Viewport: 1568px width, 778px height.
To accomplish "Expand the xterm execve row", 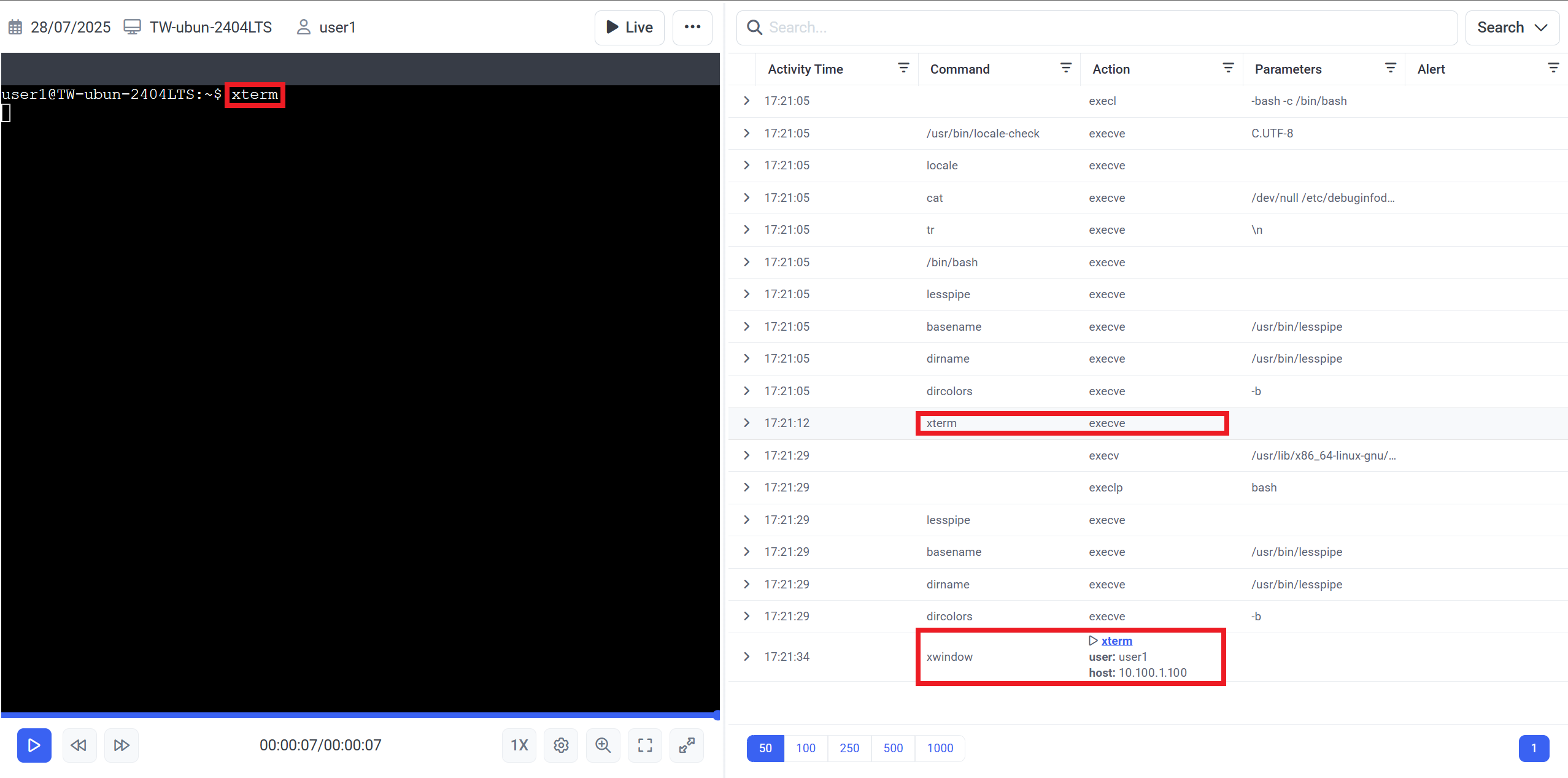I will 746,423.
